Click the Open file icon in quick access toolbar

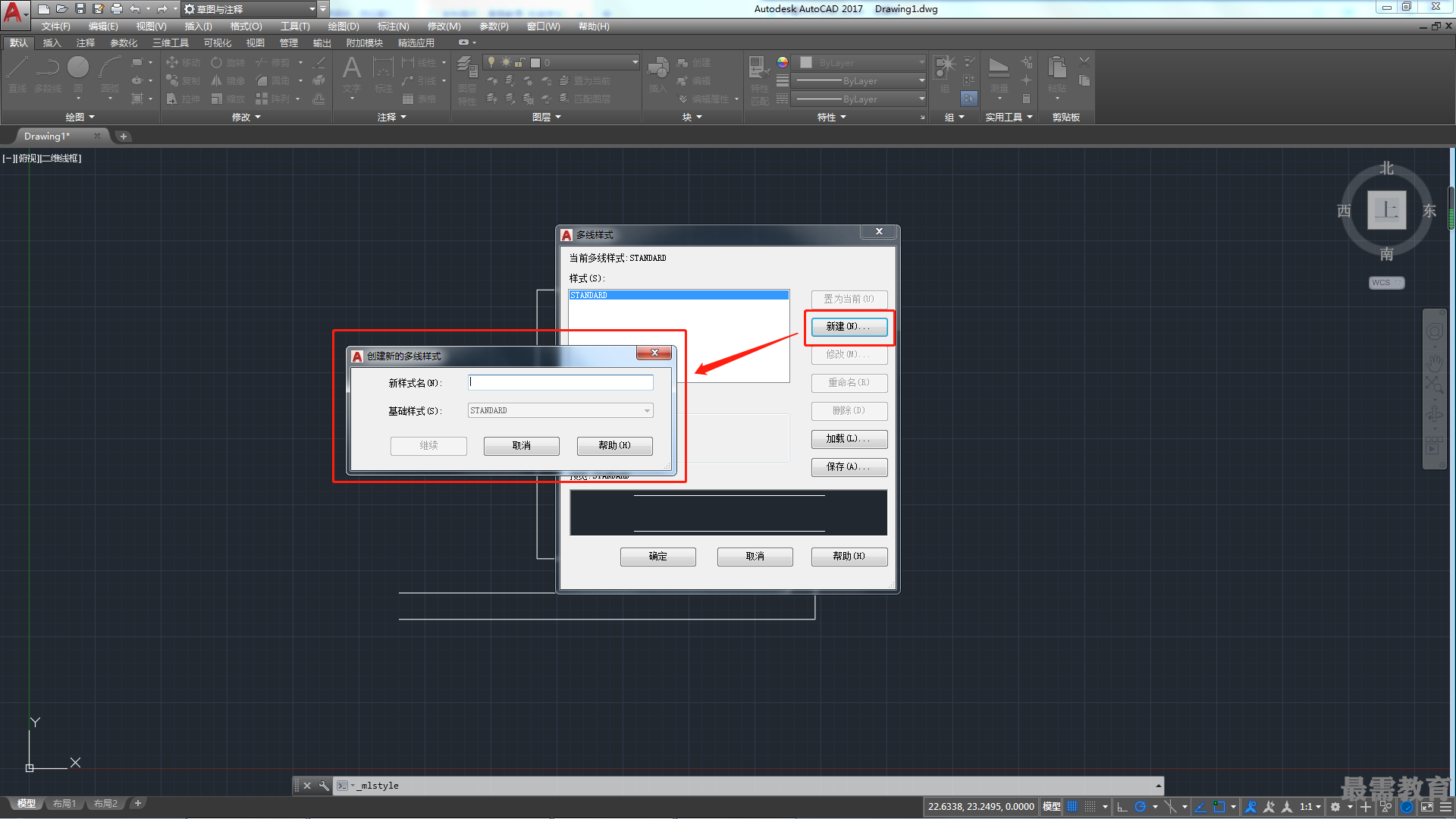(62, 9)
